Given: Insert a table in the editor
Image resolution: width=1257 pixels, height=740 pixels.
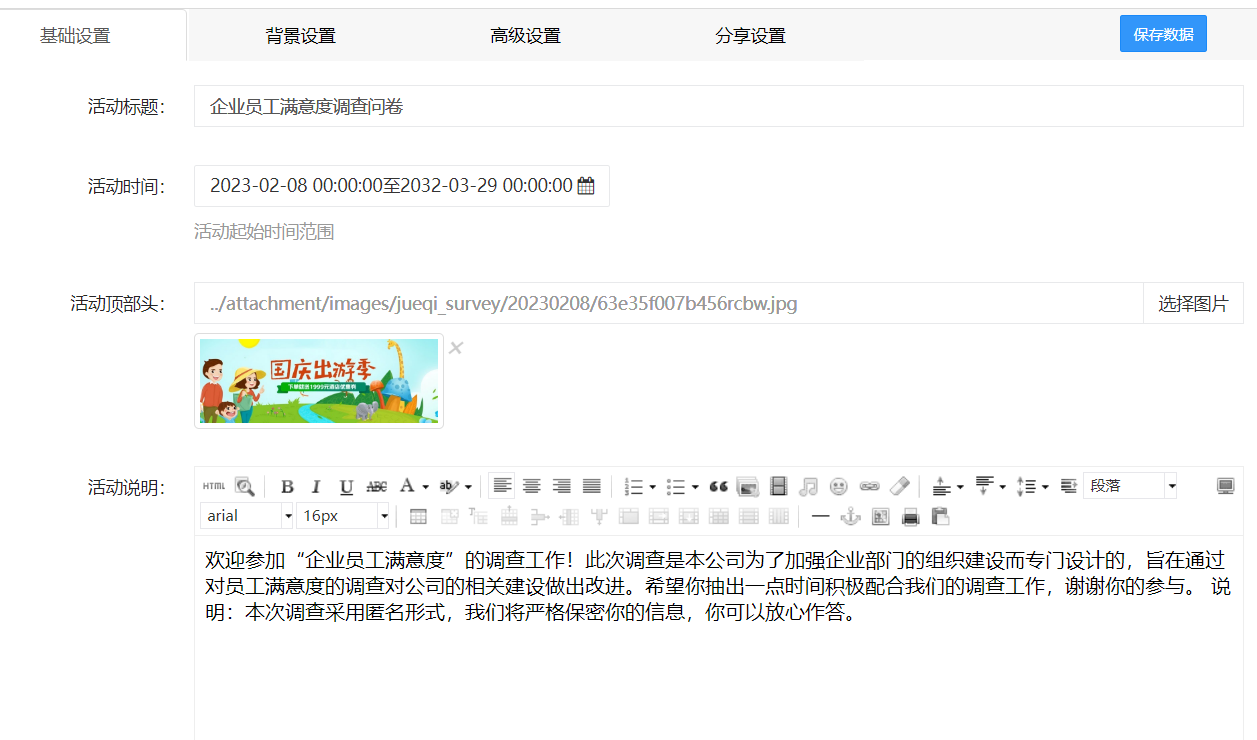Looking at the screenshot, I should click(x=419, y=517).
